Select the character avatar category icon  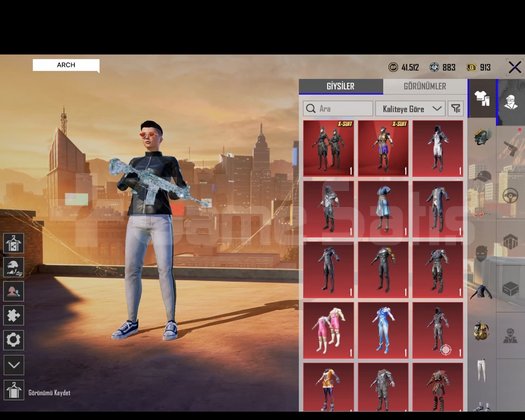[x=511, y=101]
